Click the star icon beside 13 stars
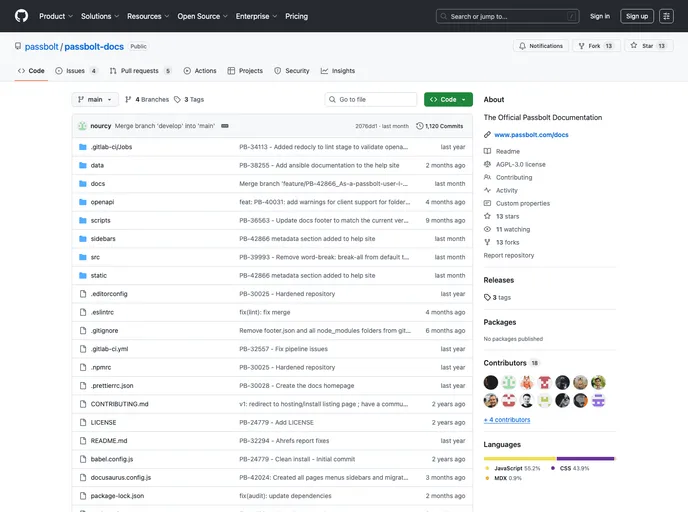Screen dimensions: 688x512 [x=487, y=216]
